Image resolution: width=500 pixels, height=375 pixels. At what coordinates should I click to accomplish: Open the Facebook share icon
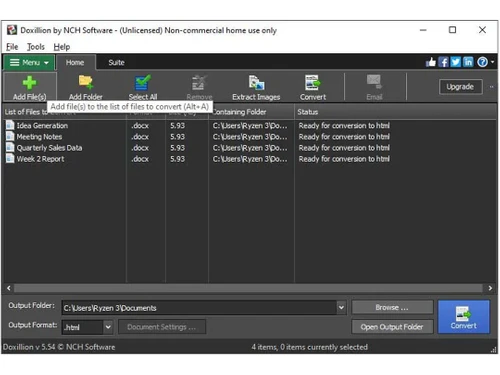(443, 62)
